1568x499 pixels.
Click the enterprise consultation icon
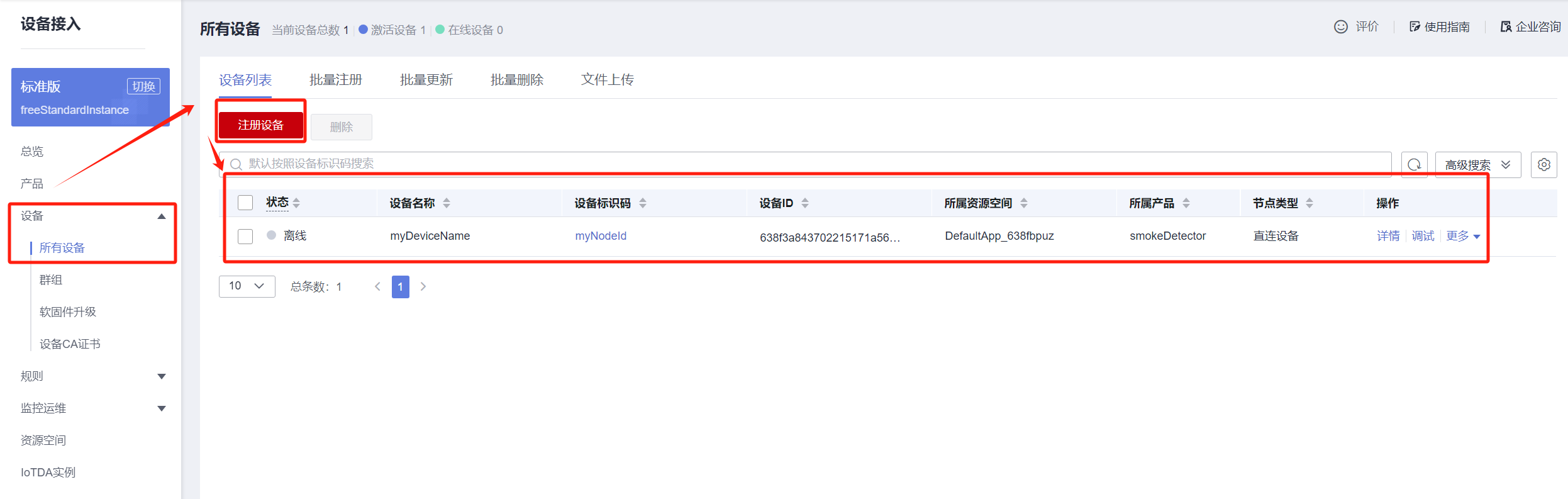tap(1506, 26)
